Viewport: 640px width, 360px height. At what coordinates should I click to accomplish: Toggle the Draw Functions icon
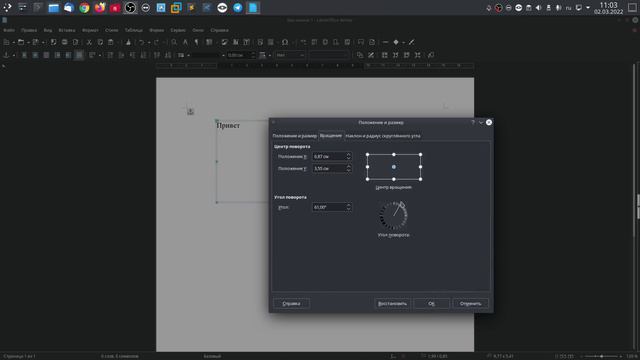click(x=411, y=42)
